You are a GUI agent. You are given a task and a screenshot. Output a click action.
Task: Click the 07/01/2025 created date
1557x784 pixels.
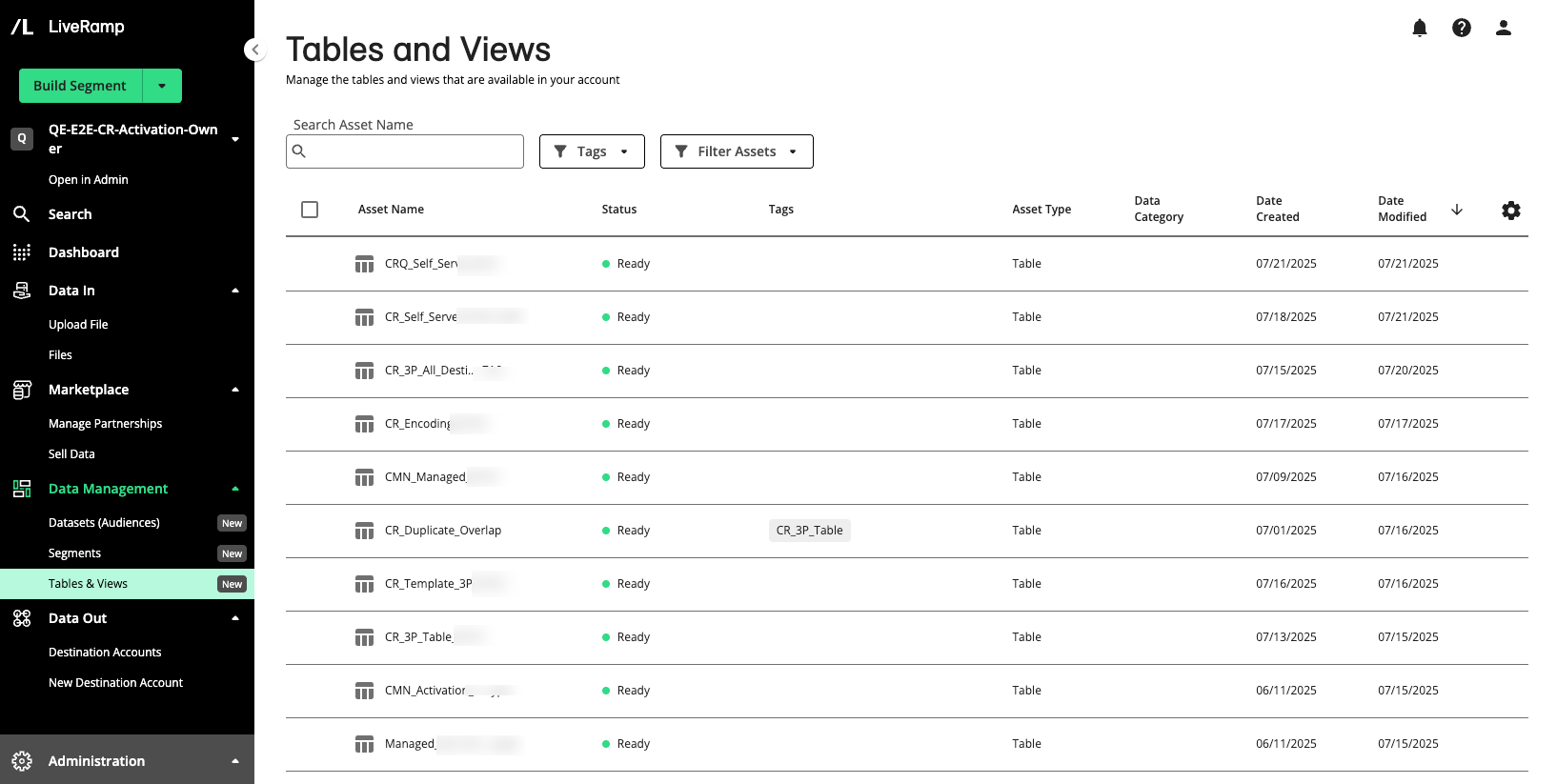pos(1286,531)
